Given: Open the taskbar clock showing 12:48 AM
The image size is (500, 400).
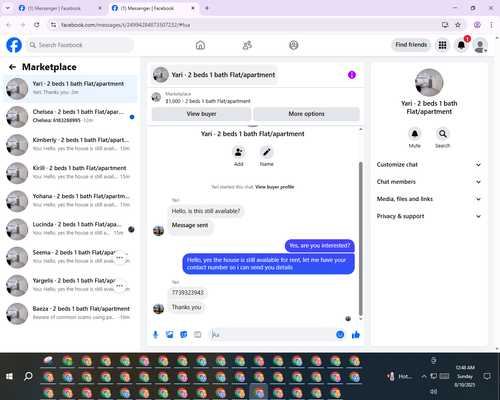Looking at the screenshot, I should [x=465, y=376].
